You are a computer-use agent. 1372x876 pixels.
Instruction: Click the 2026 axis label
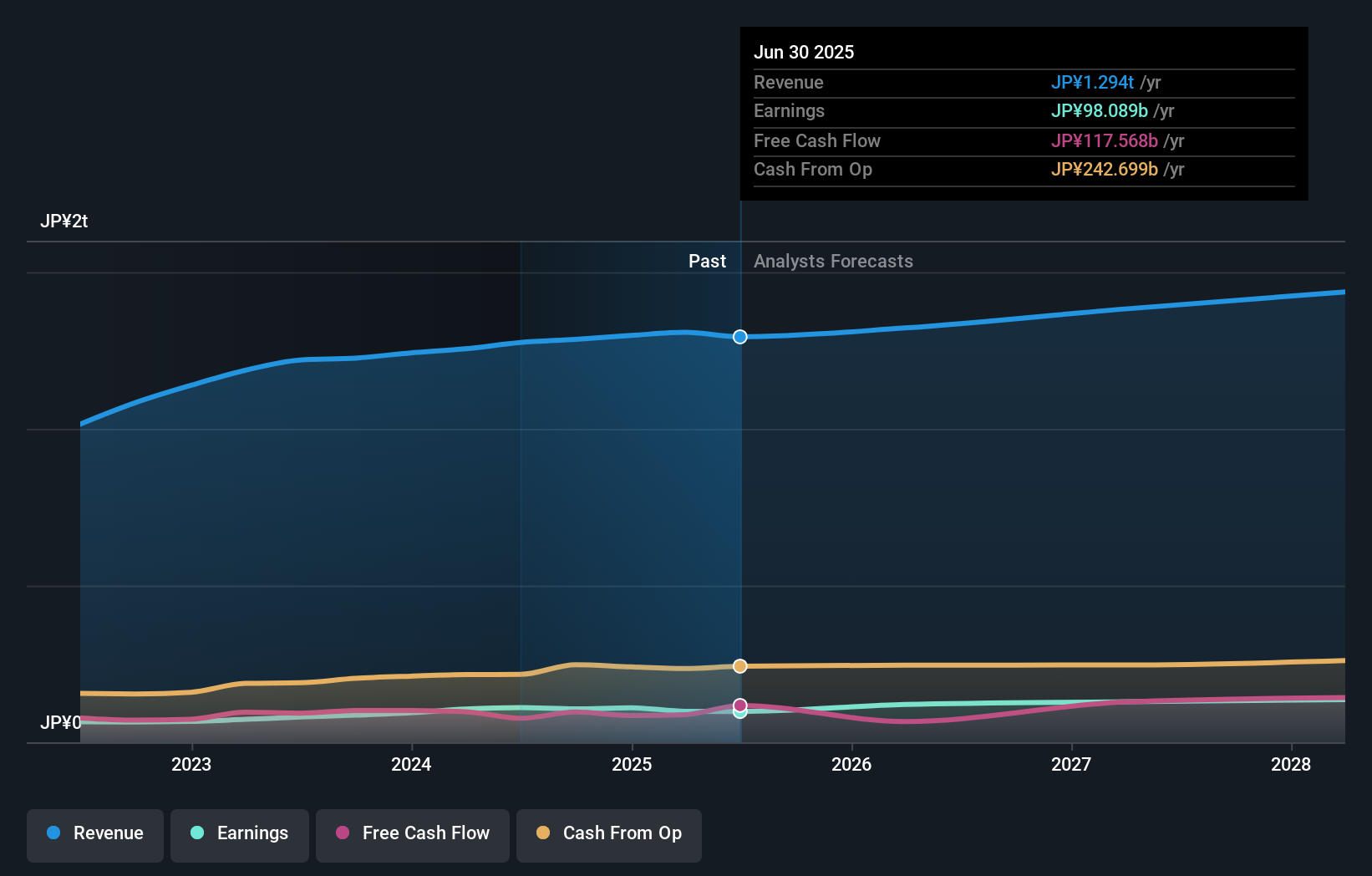pyautogui.click(x=851, y=764)
